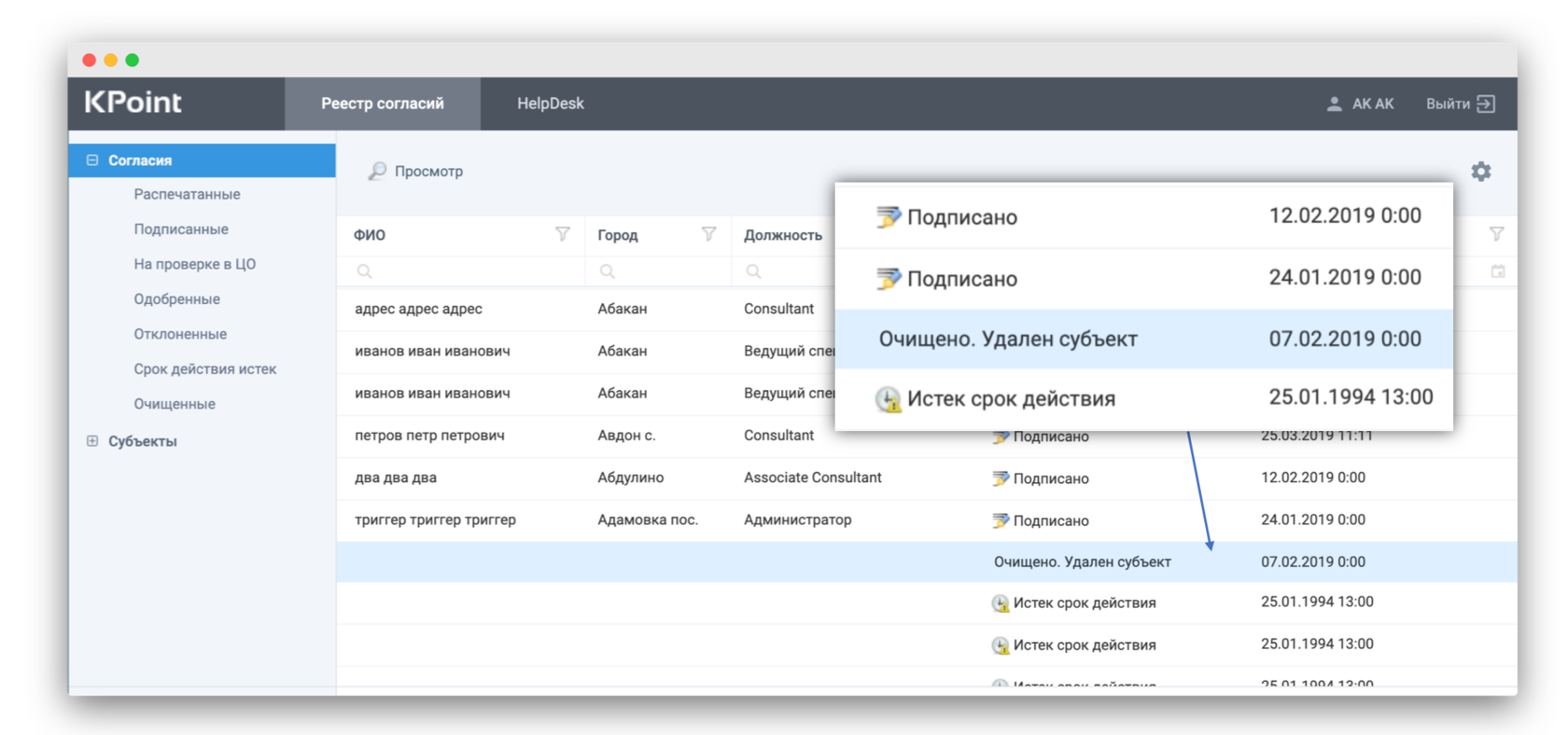Select Подписанные in sidebar
Screen dimensions: 1568x735
pyautogui.click(x=181, y=229)
